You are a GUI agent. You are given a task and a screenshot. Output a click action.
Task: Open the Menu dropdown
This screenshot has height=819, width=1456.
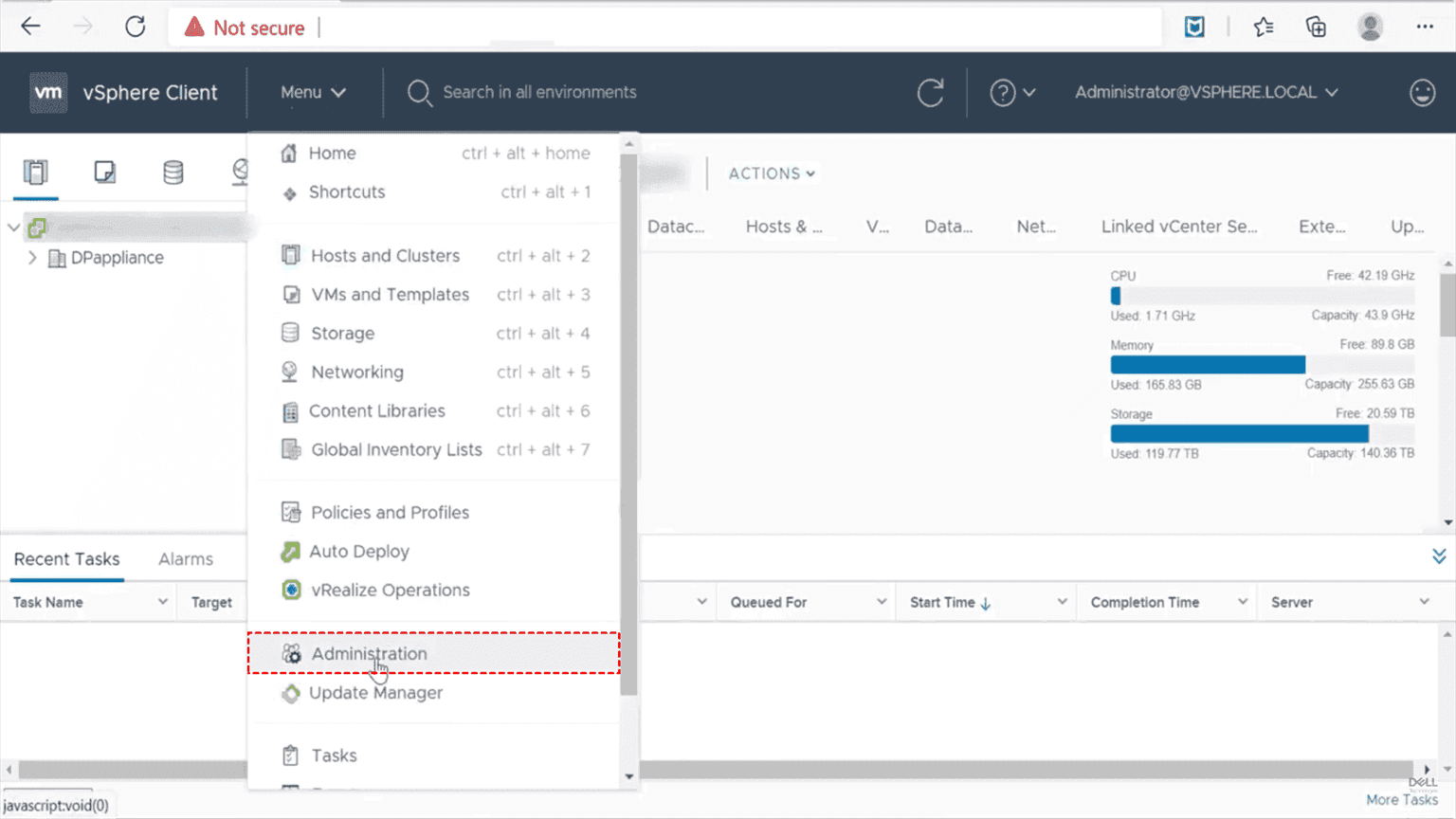[313, 93]
